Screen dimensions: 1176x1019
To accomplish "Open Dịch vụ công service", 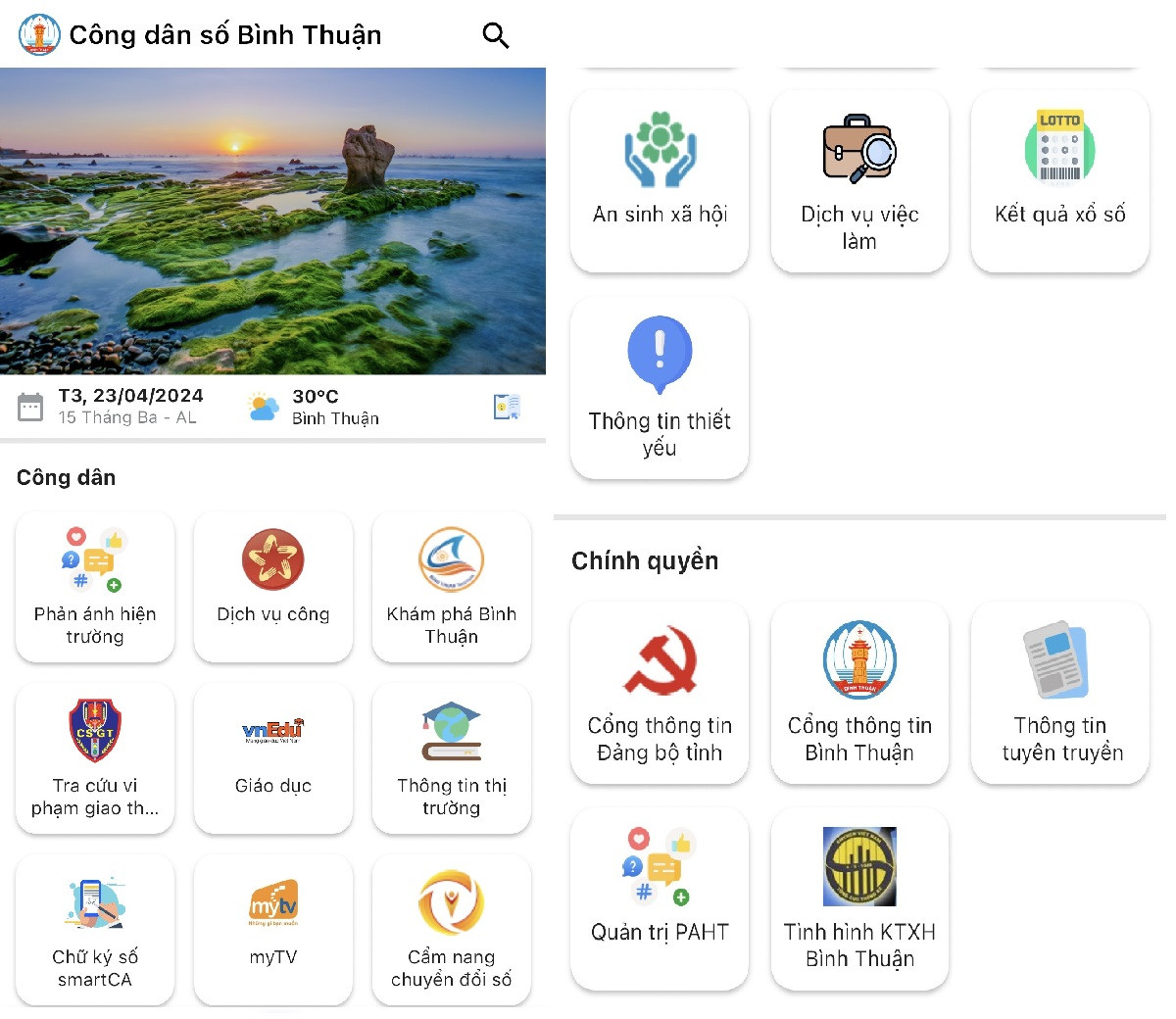I will coord(273,587).
